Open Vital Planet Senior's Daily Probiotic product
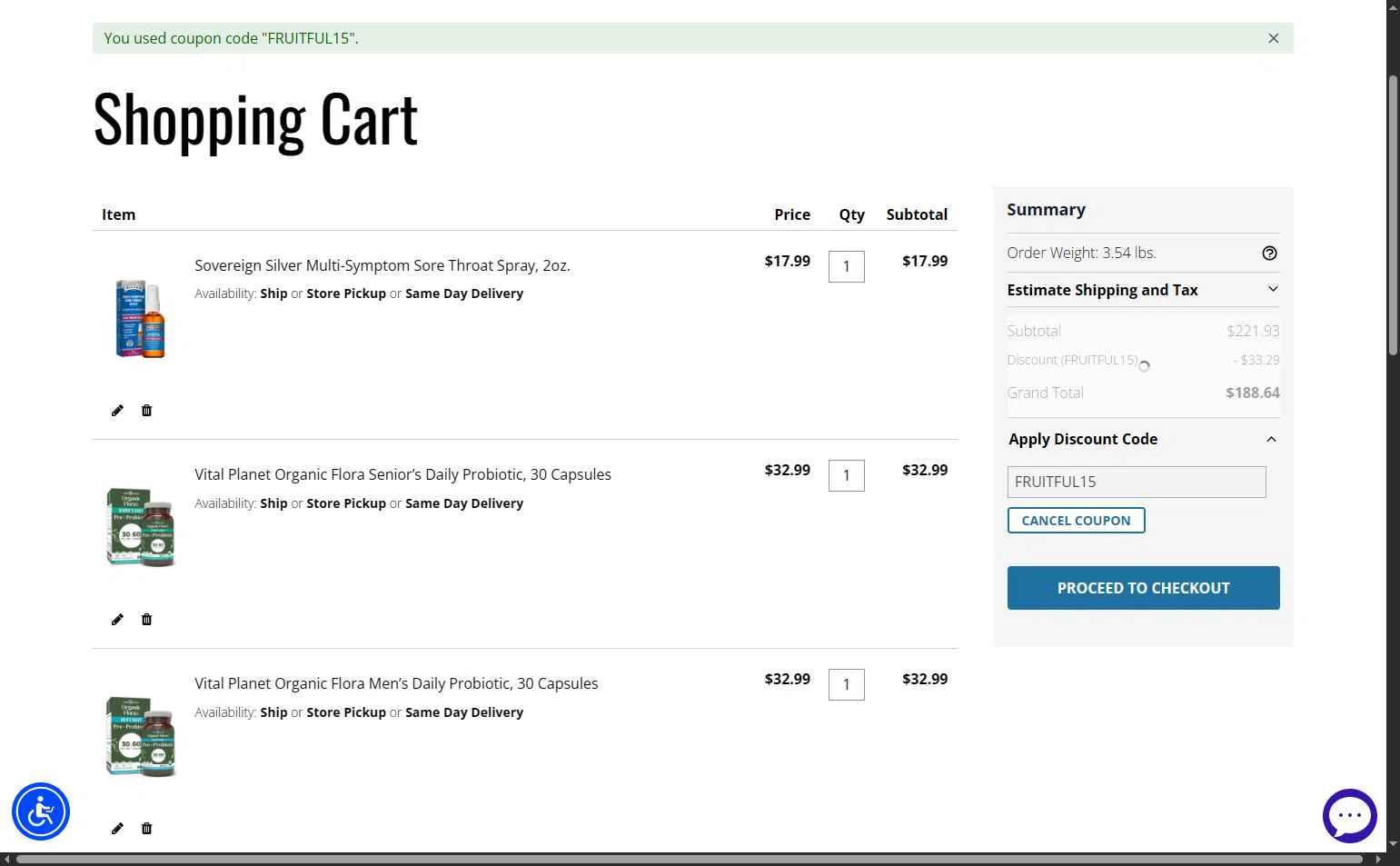1400x866 pixels. pos(402,474)
